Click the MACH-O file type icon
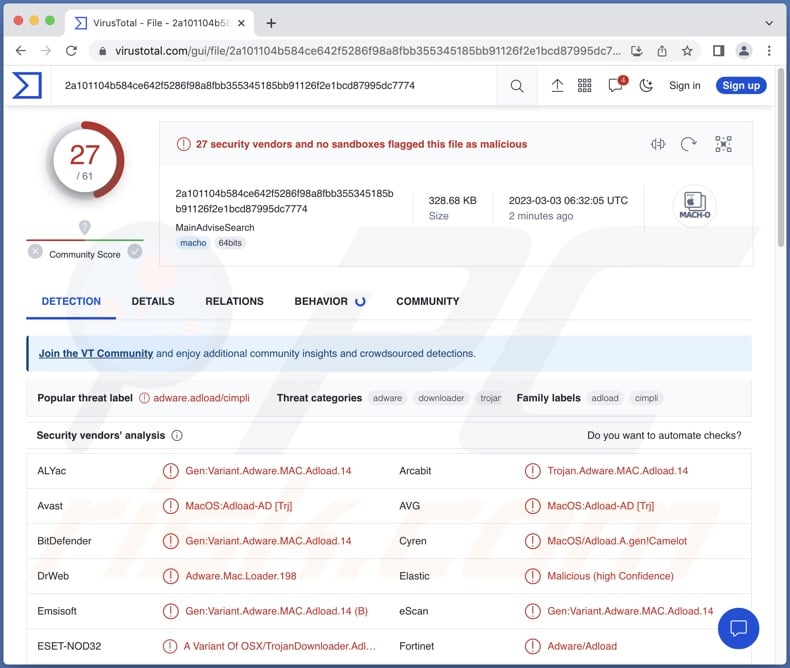 point(695,206)
